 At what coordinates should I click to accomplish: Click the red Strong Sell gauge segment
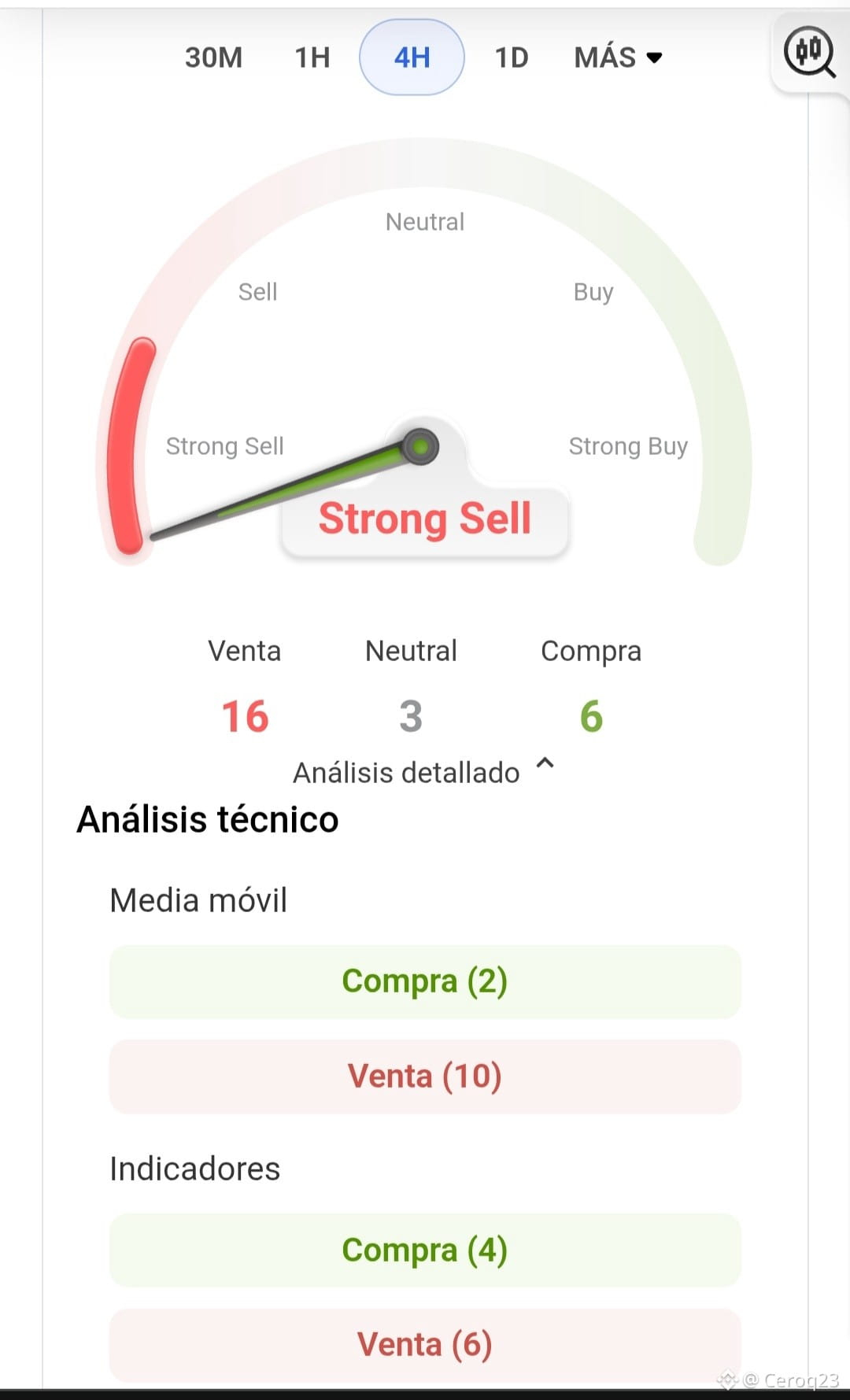(x=130, y=445)
